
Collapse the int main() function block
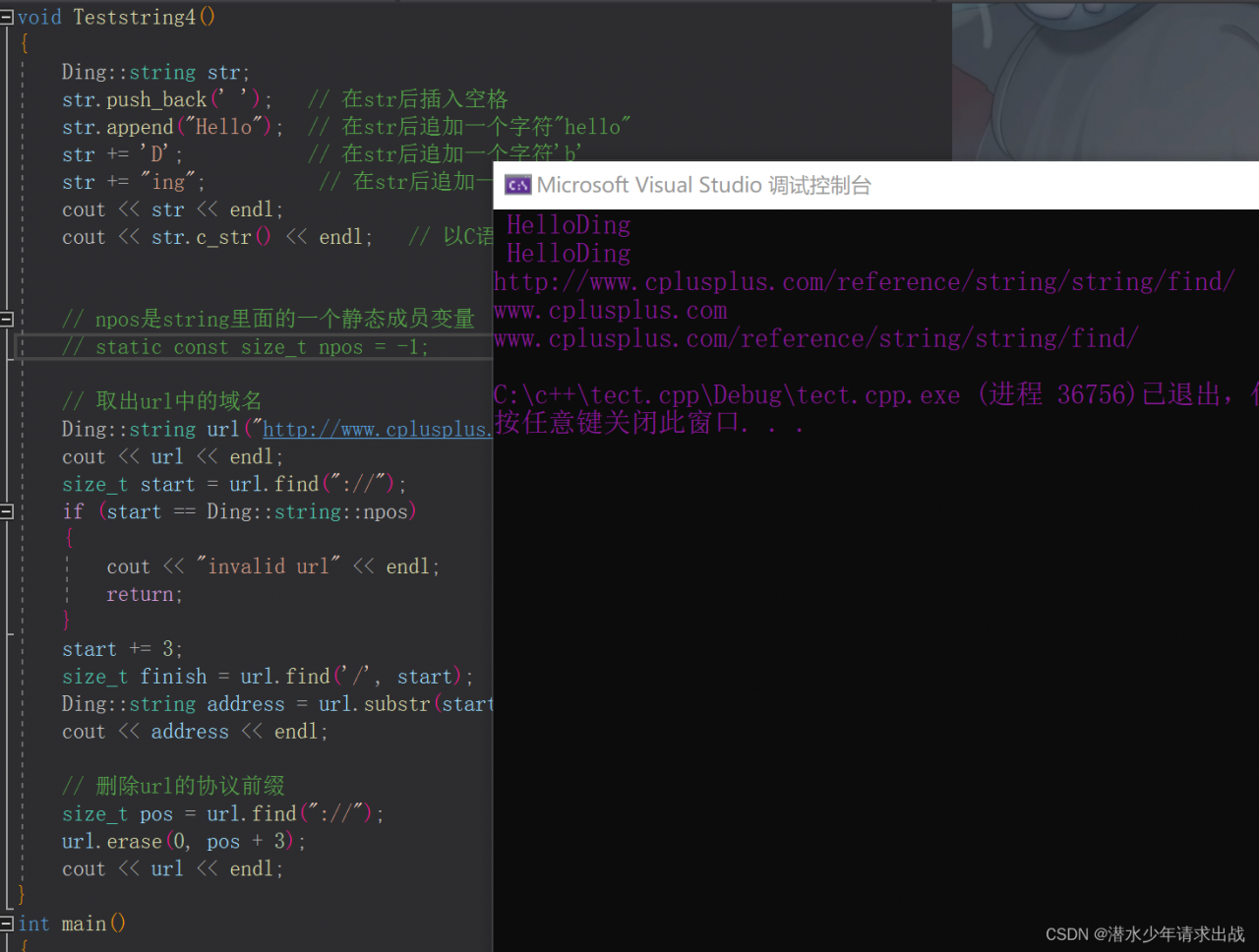click(x=7, y=923)
